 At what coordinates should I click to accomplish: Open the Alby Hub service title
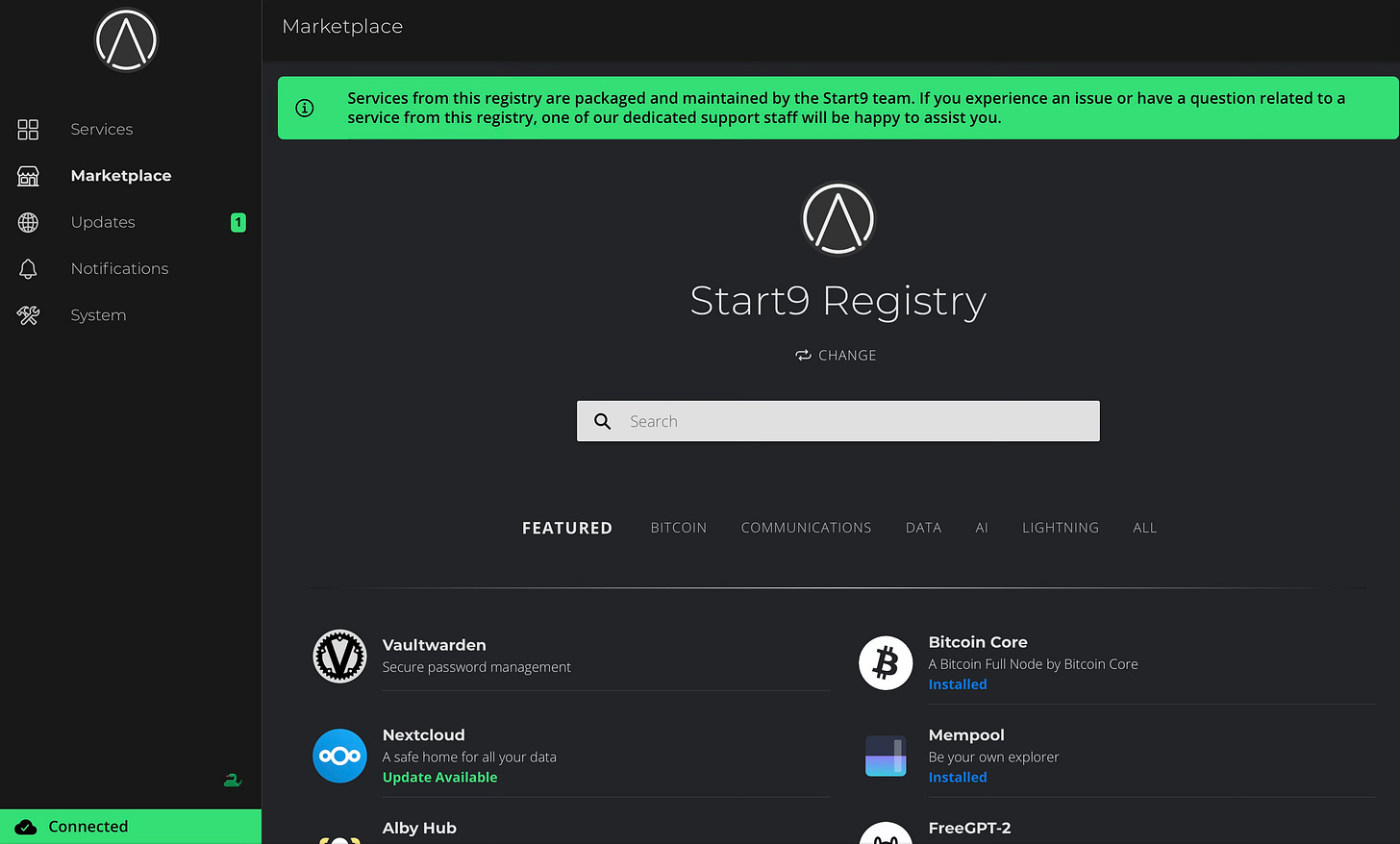tap(419, 829)
